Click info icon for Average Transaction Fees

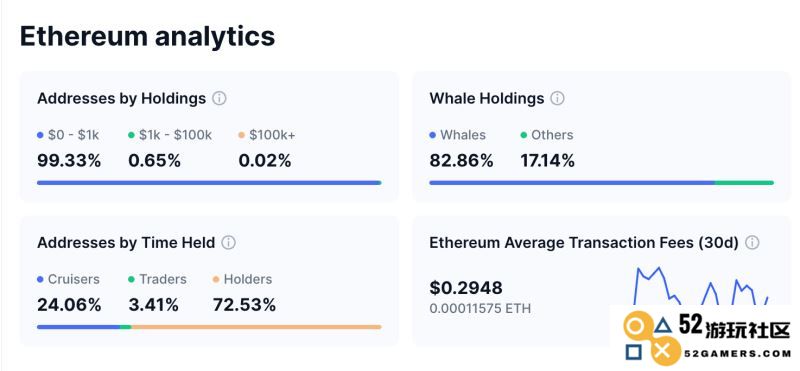[x=752, y=242]
